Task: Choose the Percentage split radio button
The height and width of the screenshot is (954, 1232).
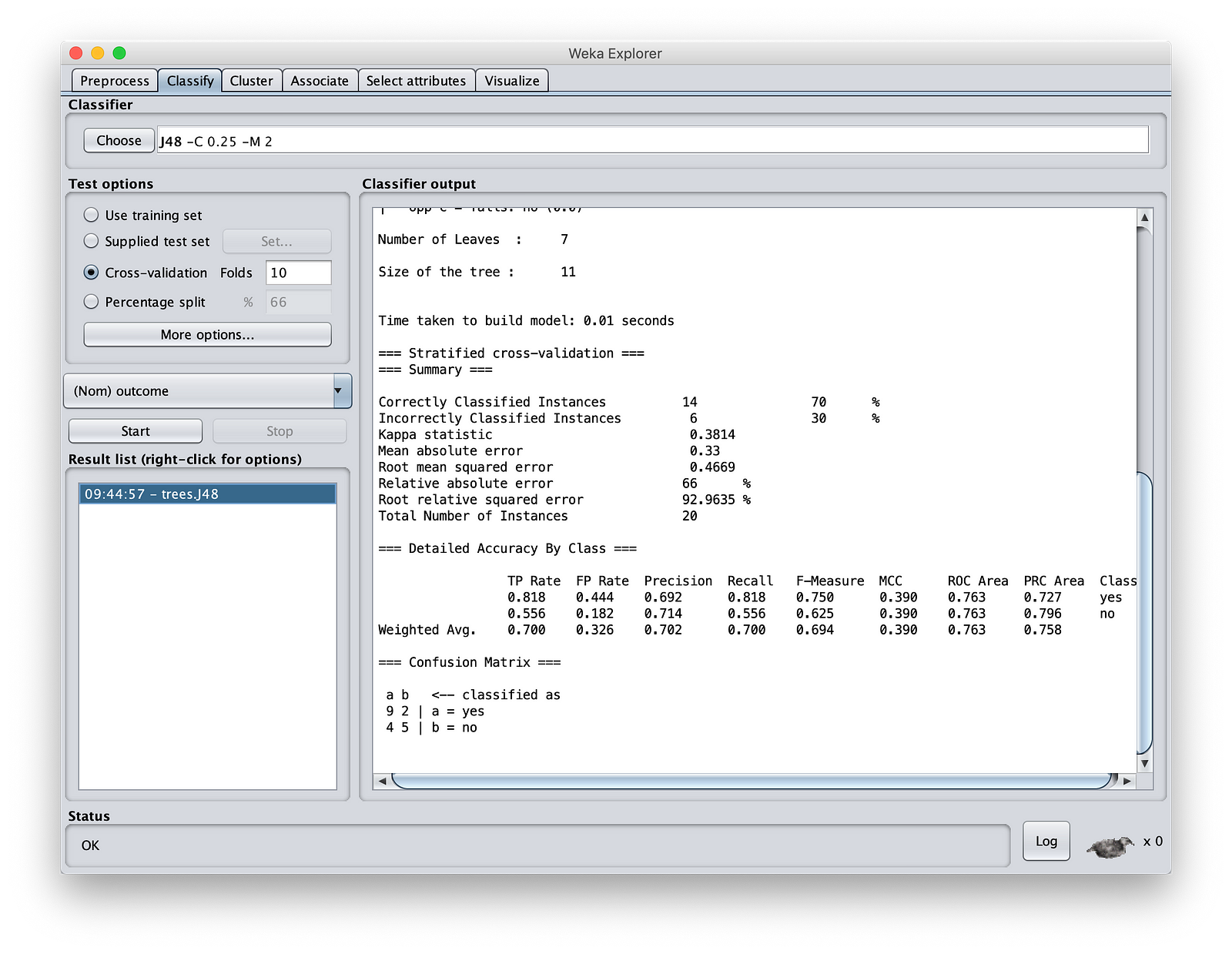Action: 92,302
